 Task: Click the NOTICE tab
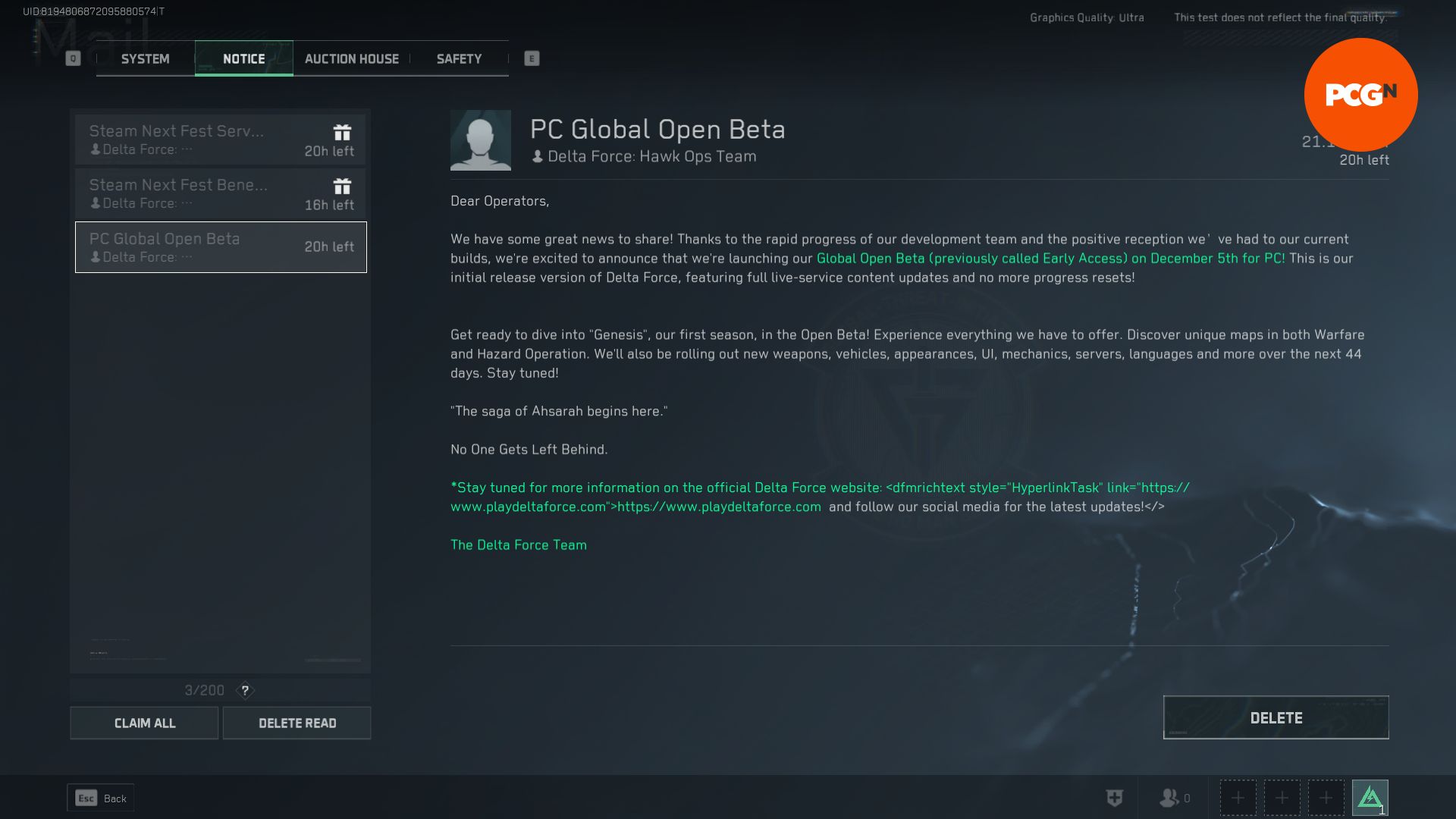pyautogui.click(x=244, y=58)
